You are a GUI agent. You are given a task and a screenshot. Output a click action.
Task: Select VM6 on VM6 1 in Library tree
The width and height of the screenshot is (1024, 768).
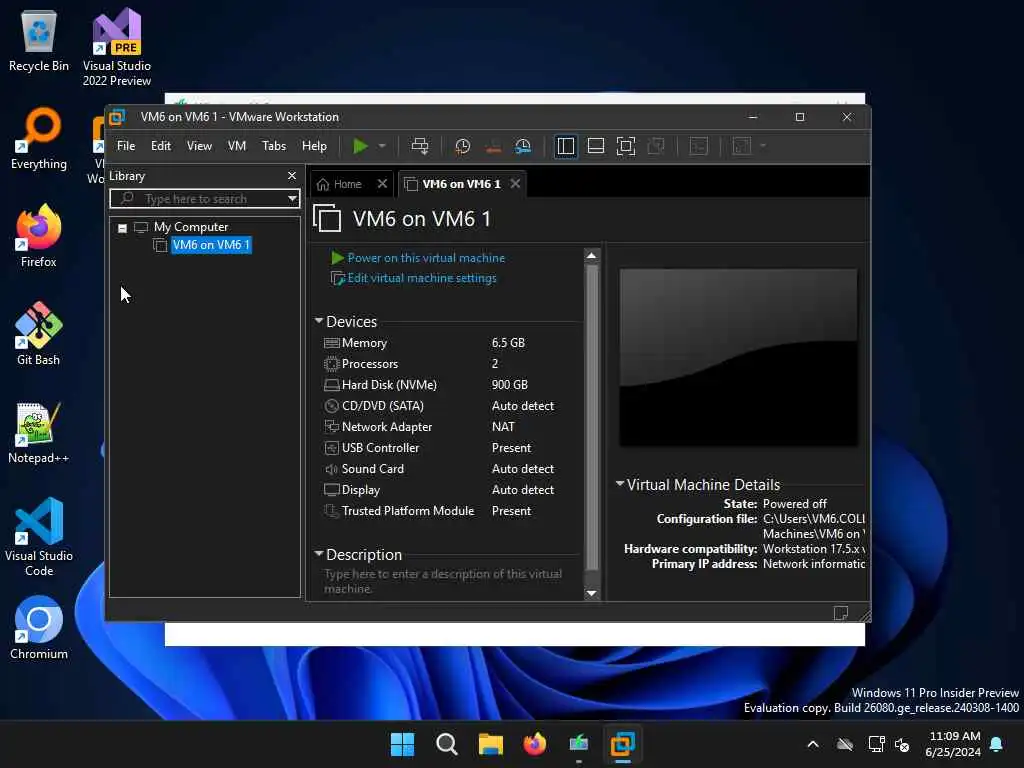pyautogui.click(x=211, y=245)
